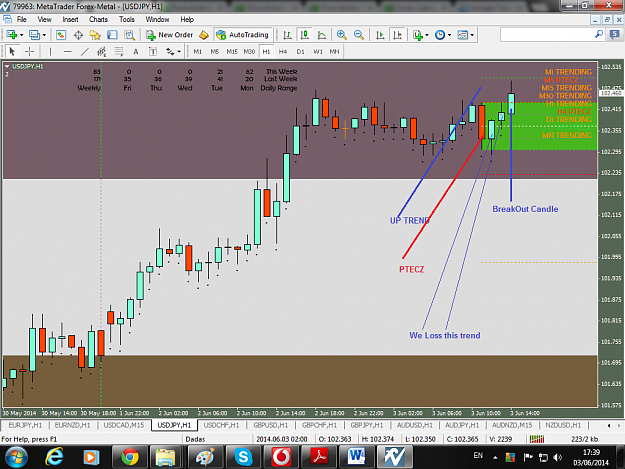Select the crosshair tool
The image size is (625, 469).
click(x=29, y=51)
